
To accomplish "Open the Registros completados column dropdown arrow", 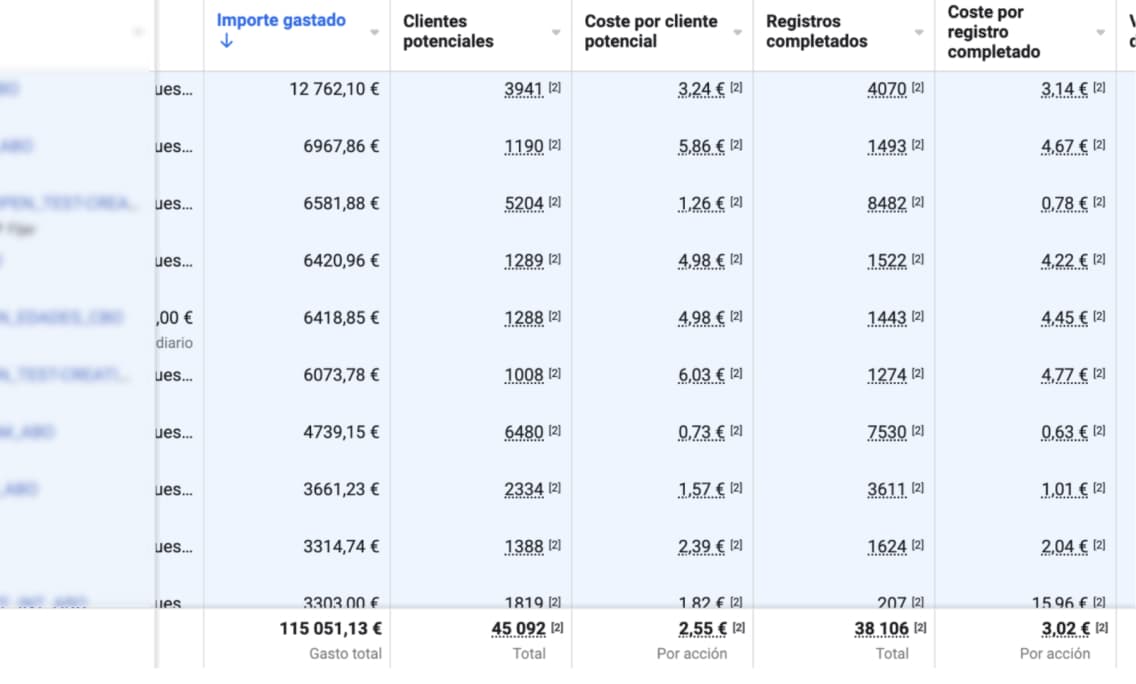I will [919, 32].
